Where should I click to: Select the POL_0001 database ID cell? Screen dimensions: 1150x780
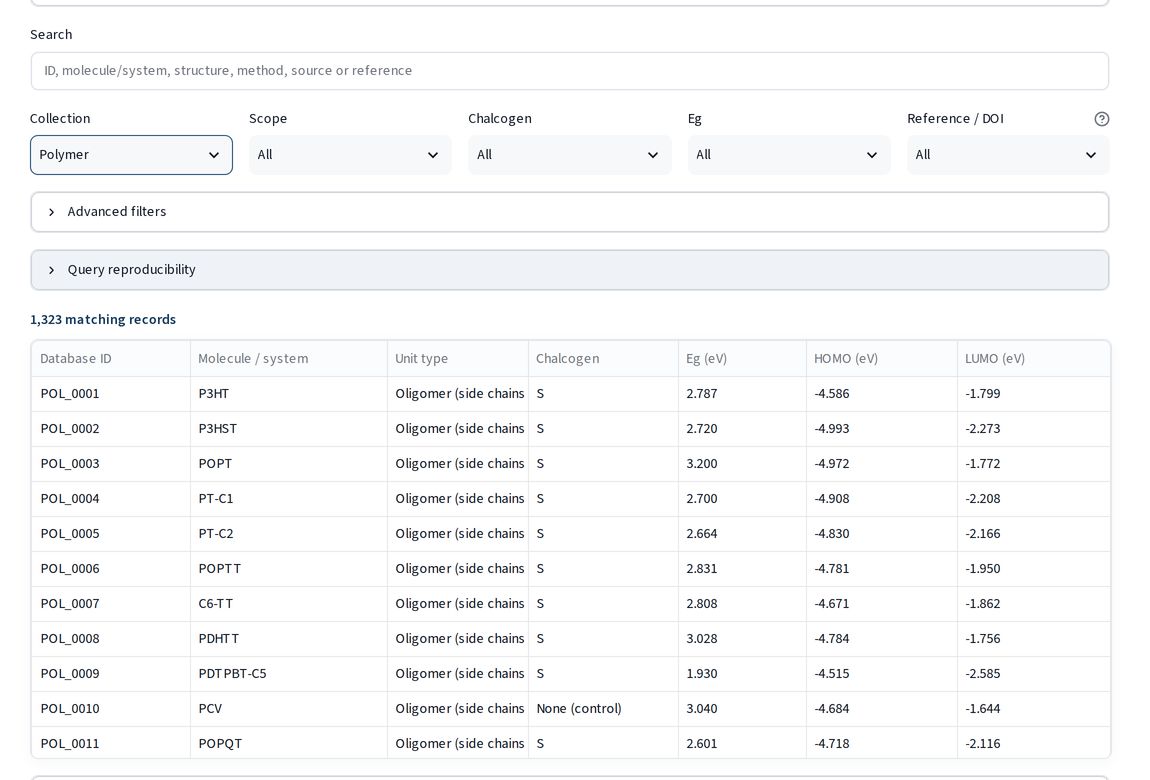(111, 394)
